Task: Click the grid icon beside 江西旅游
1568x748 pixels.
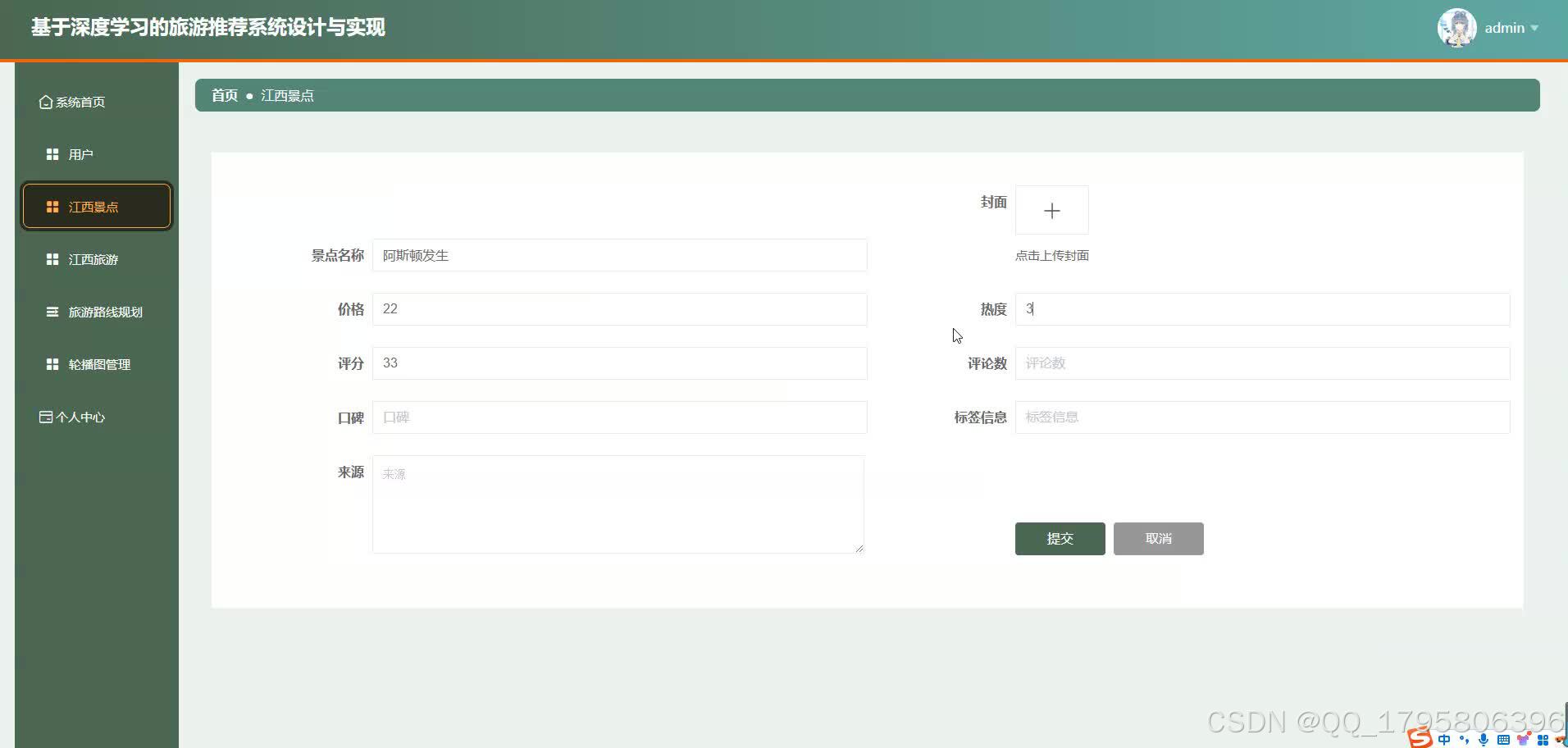Action: [52, 259]
